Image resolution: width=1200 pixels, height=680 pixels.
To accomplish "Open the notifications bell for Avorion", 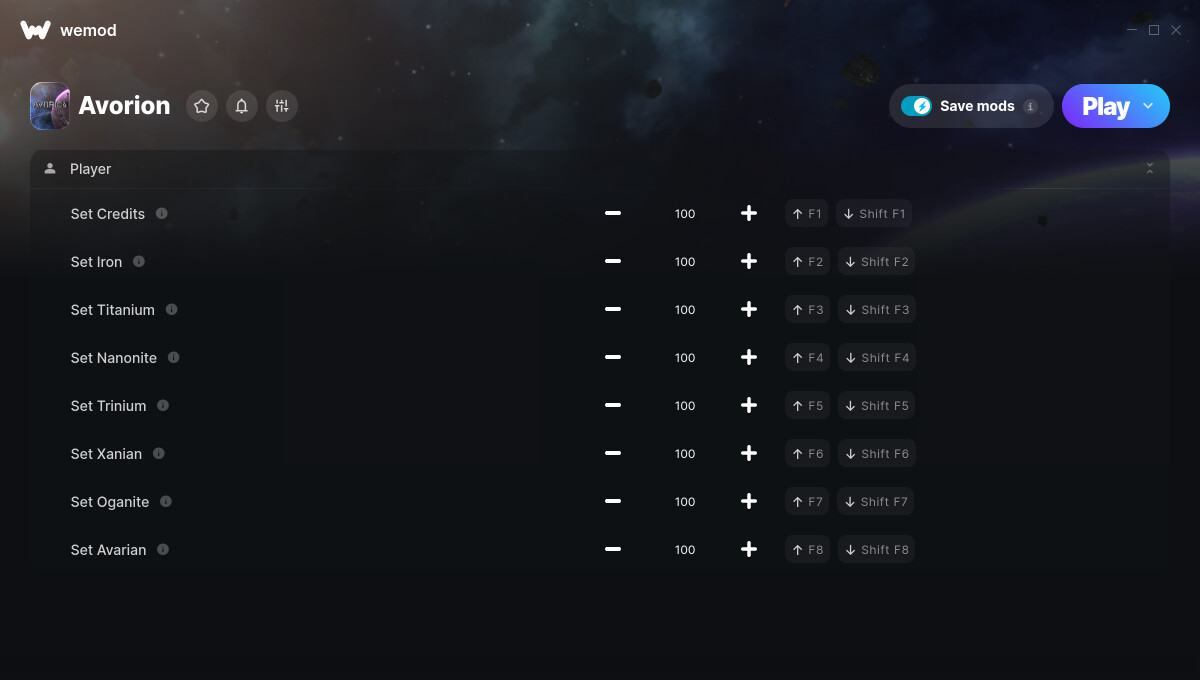I will pyautogui.click(x=242, y=106).
